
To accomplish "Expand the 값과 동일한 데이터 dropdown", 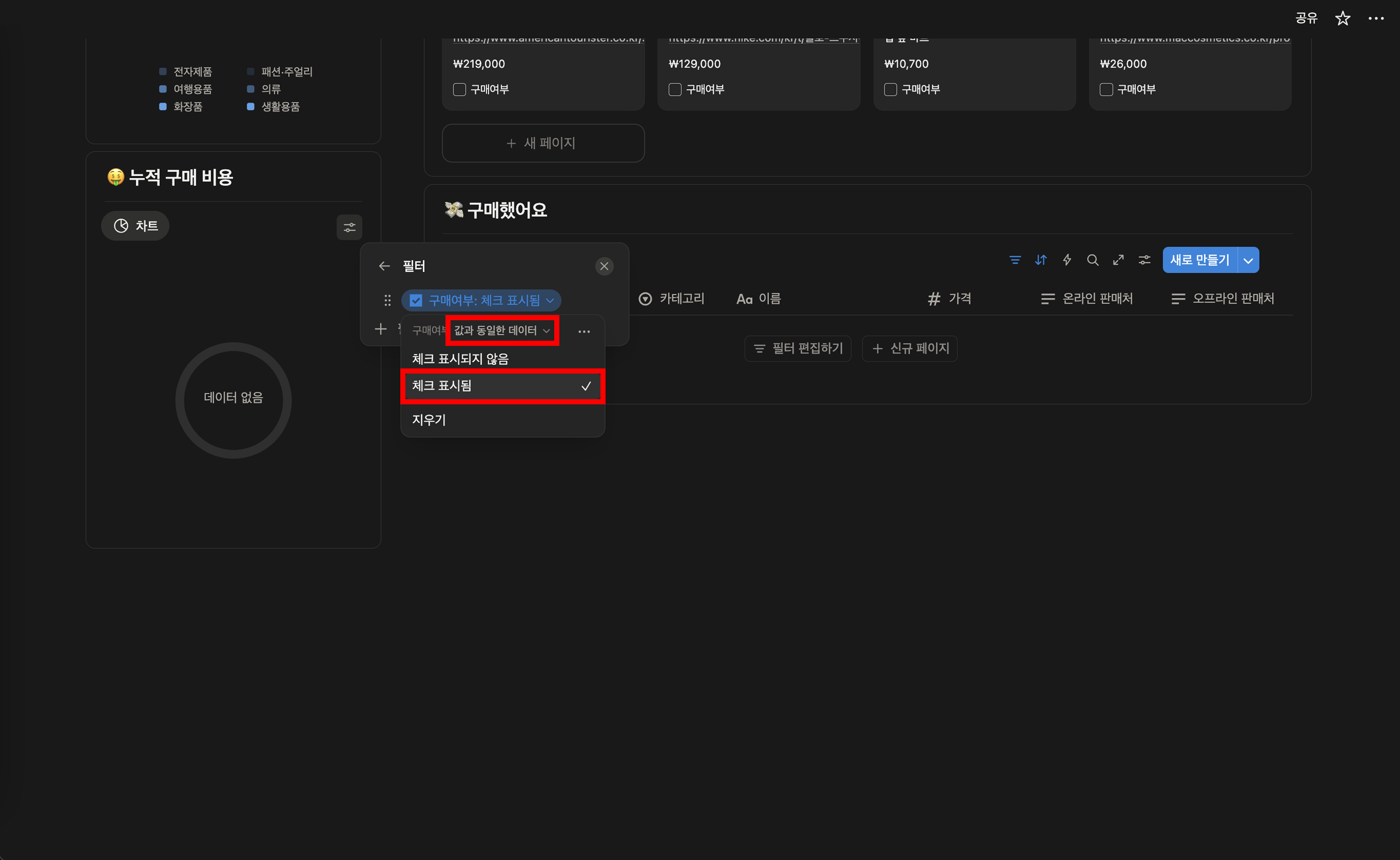I will (x=502, y=330).
